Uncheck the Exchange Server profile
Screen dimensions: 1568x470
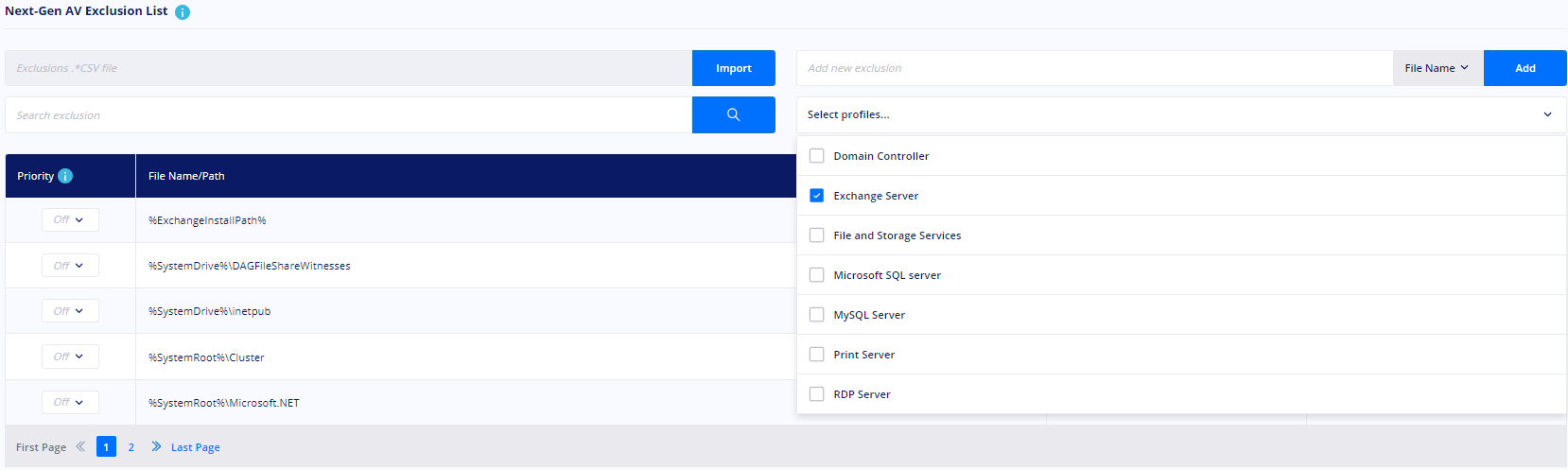817,196
